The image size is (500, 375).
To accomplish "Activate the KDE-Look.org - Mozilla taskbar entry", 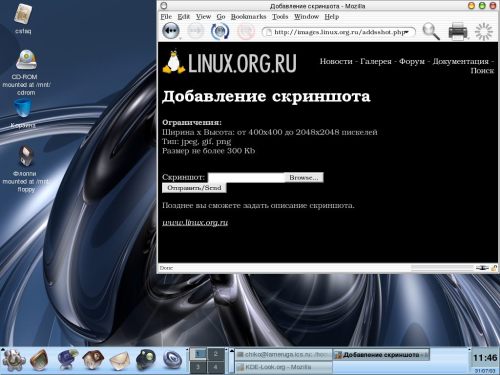I will pos(284,367).
